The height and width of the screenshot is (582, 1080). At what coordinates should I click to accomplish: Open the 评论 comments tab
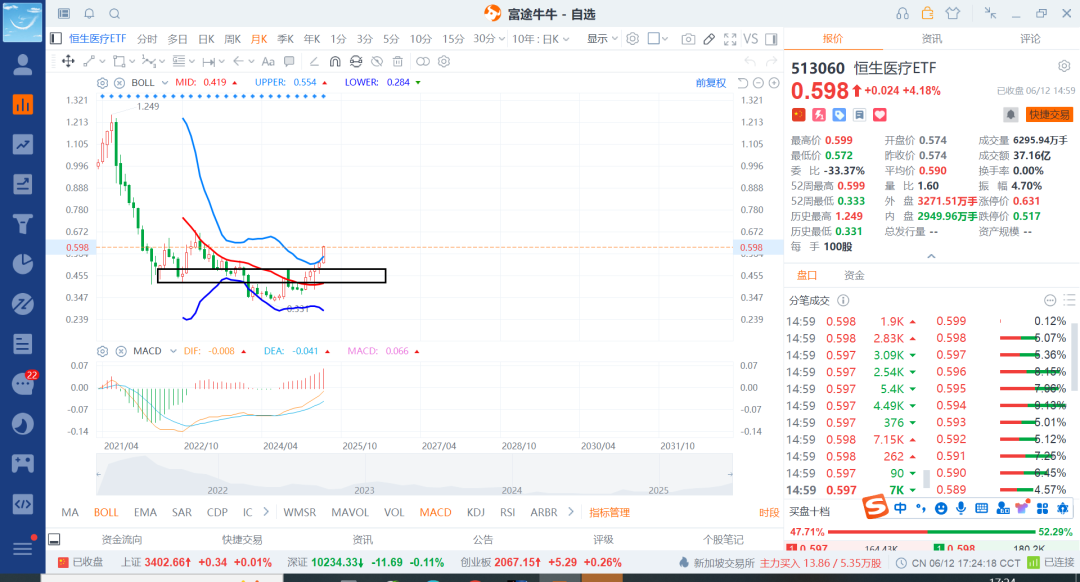point(1030,39)
